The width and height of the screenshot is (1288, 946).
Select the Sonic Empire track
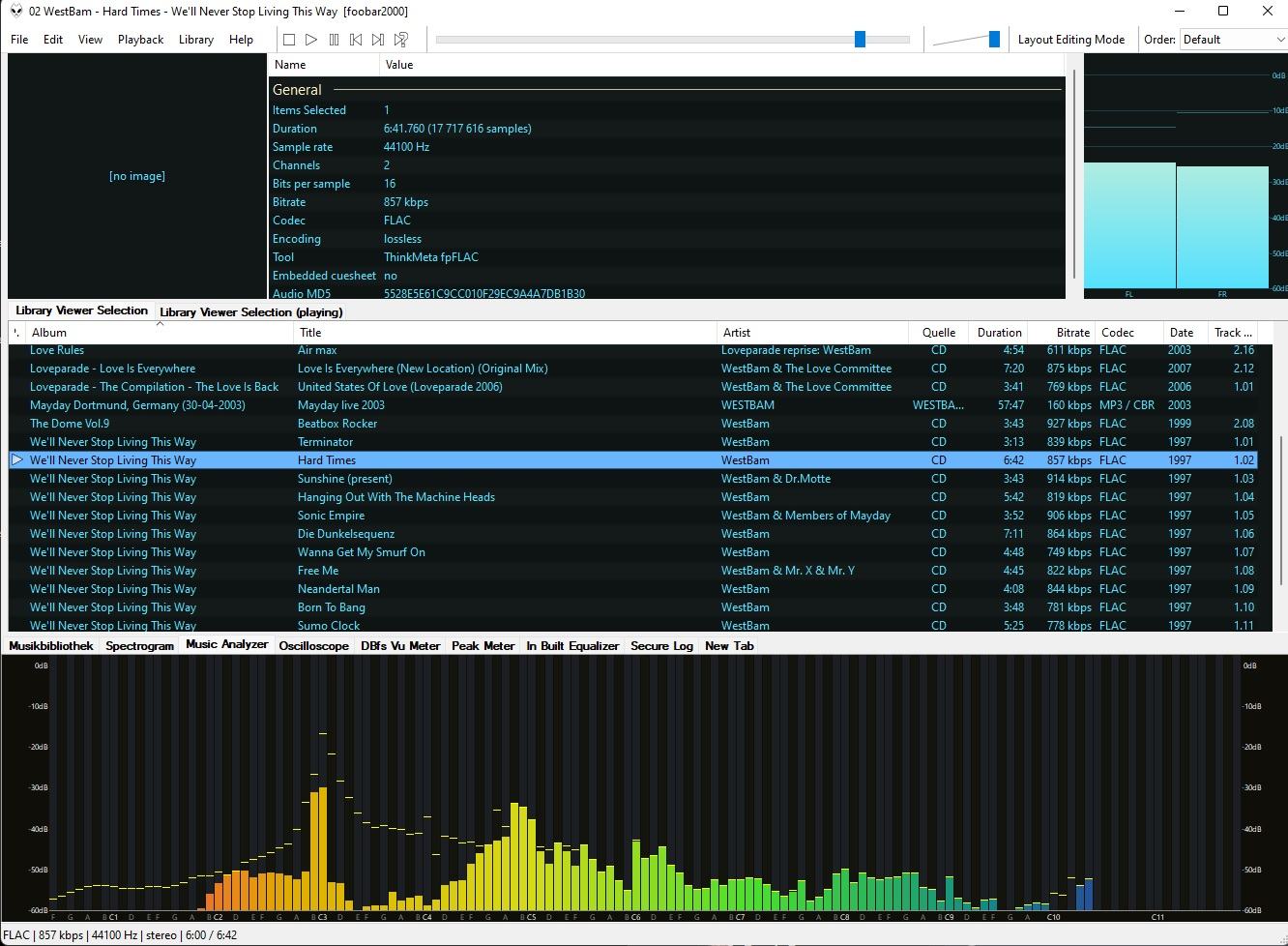coord(632,516)
